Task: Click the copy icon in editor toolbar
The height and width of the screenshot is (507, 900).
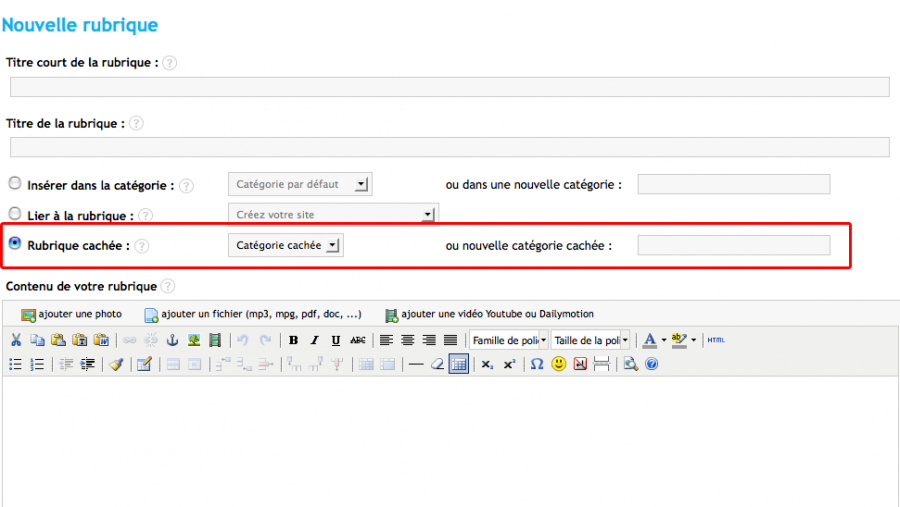Action: pos(37,340)
